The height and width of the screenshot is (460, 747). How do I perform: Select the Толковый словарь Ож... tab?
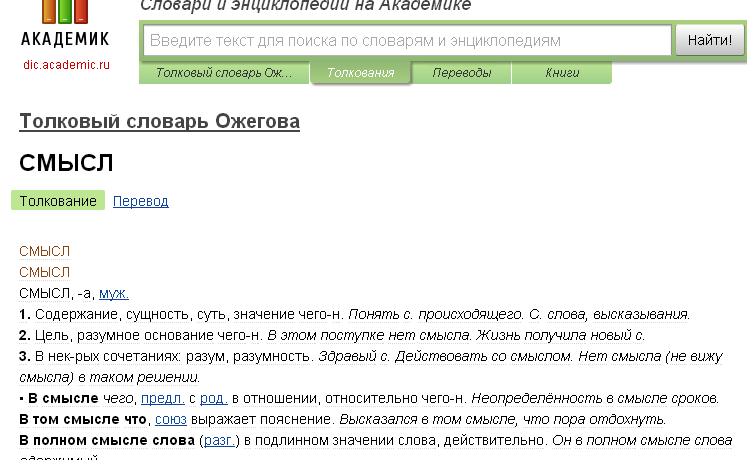click(224, 73)
